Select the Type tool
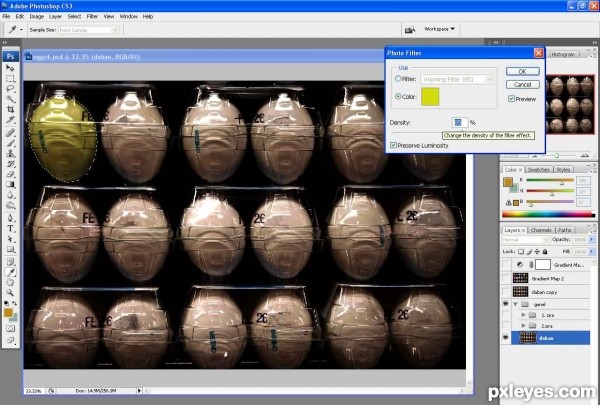This screenshot has height=405, width=600. point(10,229)
